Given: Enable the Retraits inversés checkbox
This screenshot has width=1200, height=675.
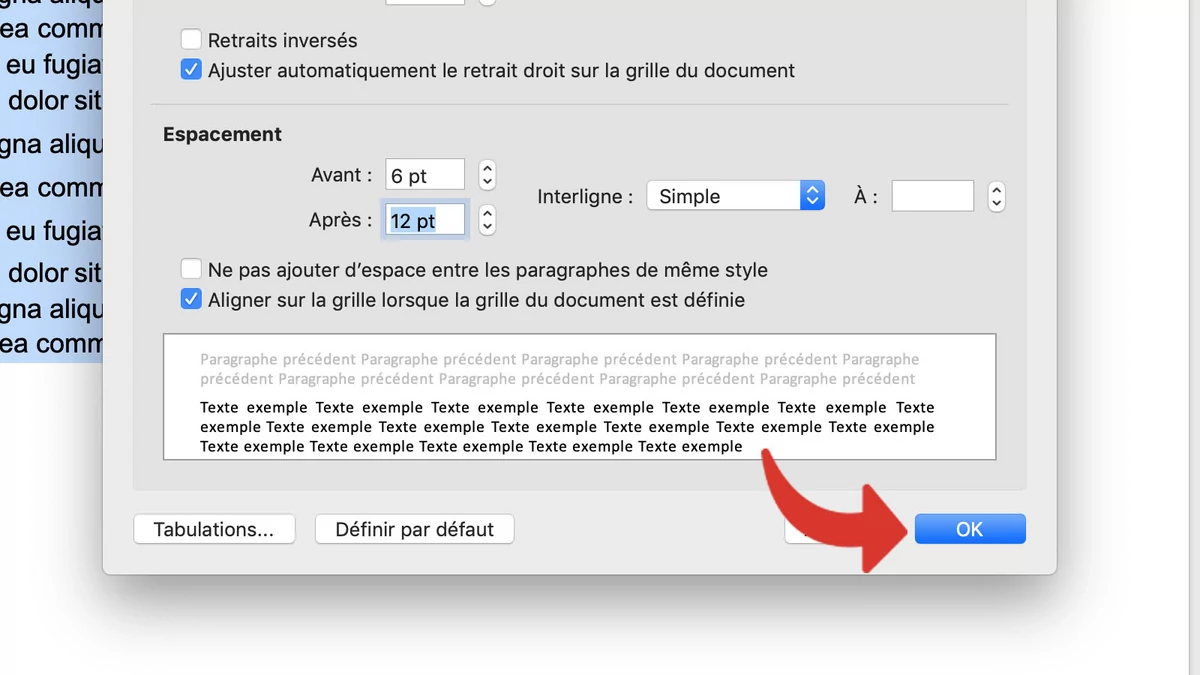Looking at the screenshot, I should point(191,40).
